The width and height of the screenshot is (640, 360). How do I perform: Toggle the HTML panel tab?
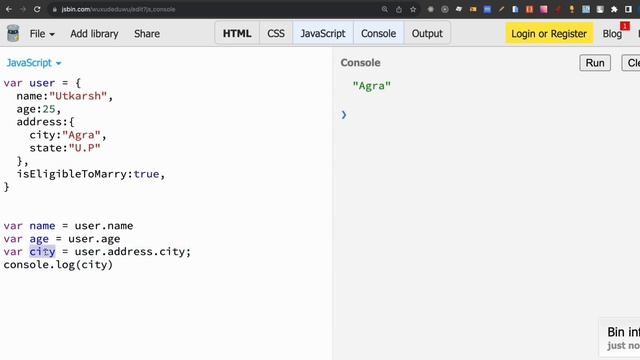tap(237, 33)
